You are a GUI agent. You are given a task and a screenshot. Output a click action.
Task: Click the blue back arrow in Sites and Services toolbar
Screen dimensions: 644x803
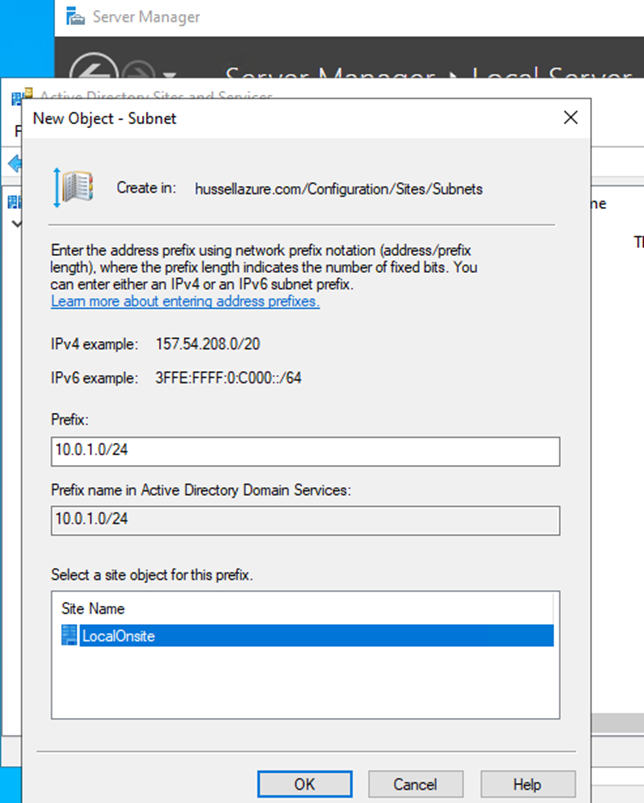[14, 164]
